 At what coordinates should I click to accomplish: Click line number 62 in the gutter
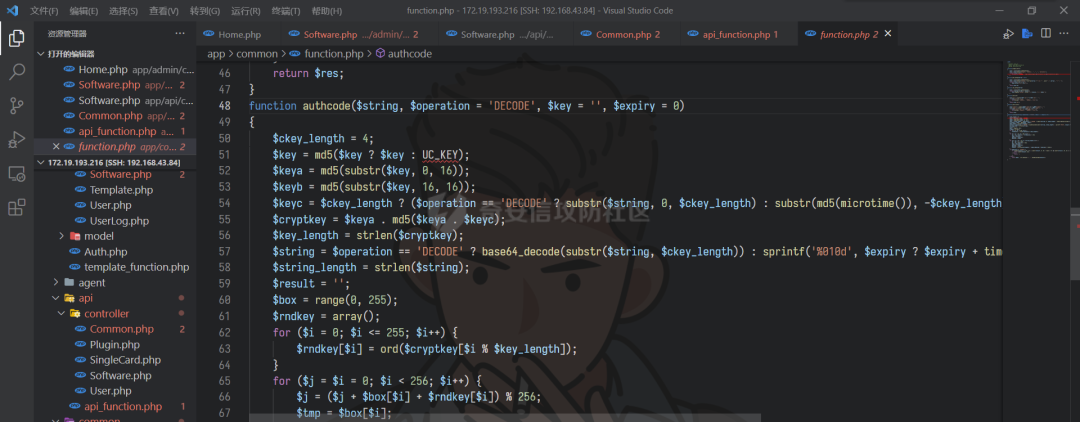point(224,332)
